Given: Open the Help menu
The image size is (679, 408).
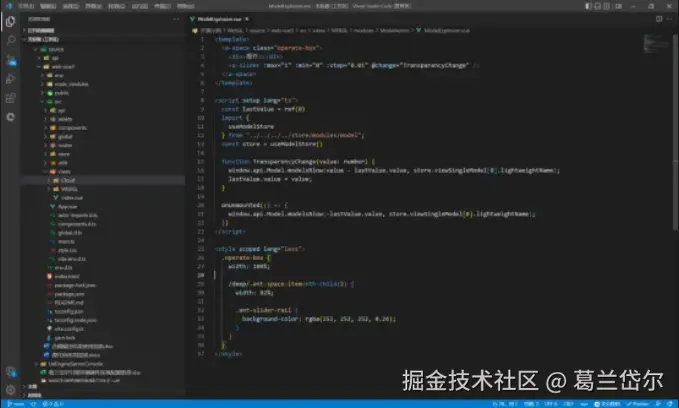Looking at the screenshot, I should [186, 6].
